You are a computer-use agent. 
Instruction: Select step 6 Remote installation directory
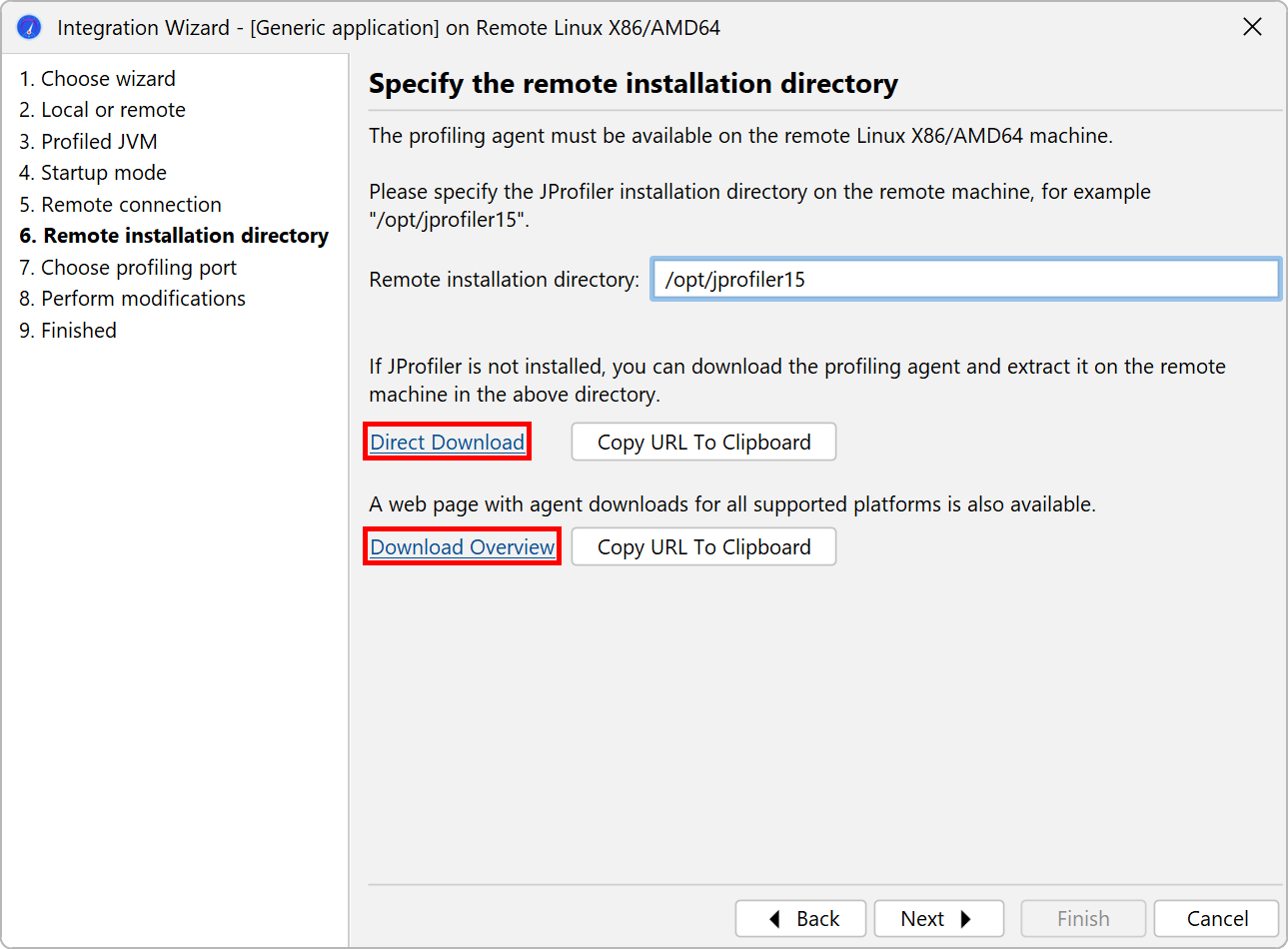pos(174,236)
